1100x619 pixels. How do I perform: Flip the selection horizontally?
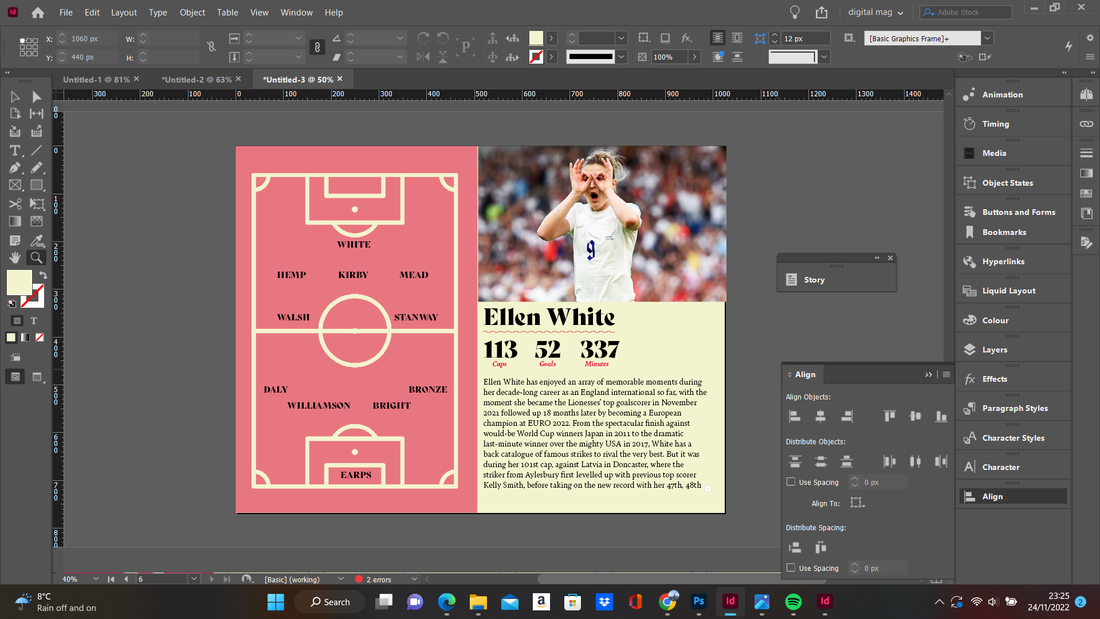423,57
